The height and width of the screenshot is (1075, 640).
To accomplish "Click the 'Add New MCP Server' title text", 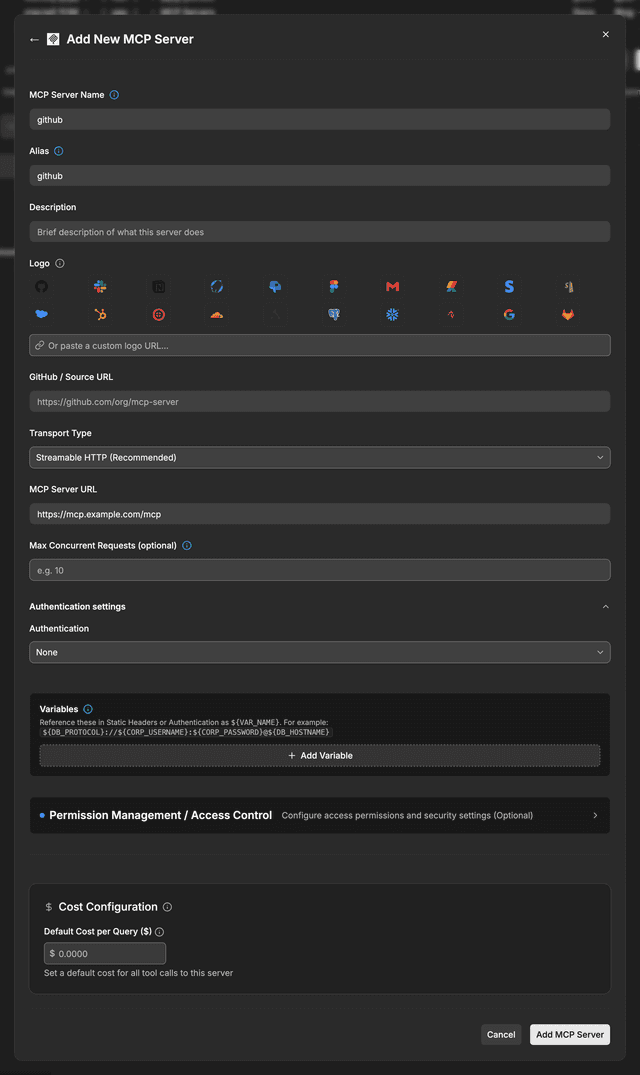I will 130,40.
